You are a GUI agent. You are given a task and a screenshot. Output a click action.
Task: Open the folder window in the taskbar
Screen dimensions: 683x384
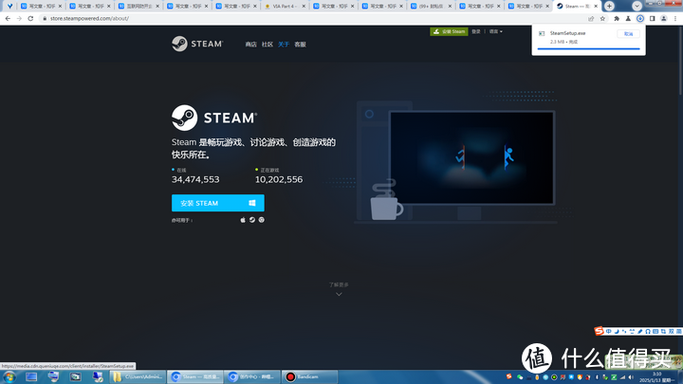coord(138,377)
